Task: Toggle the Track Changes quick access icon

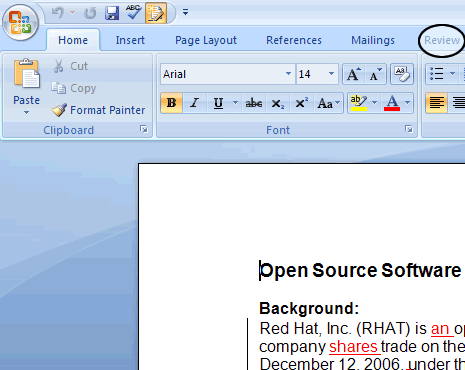Action: (x=156, y=13)
